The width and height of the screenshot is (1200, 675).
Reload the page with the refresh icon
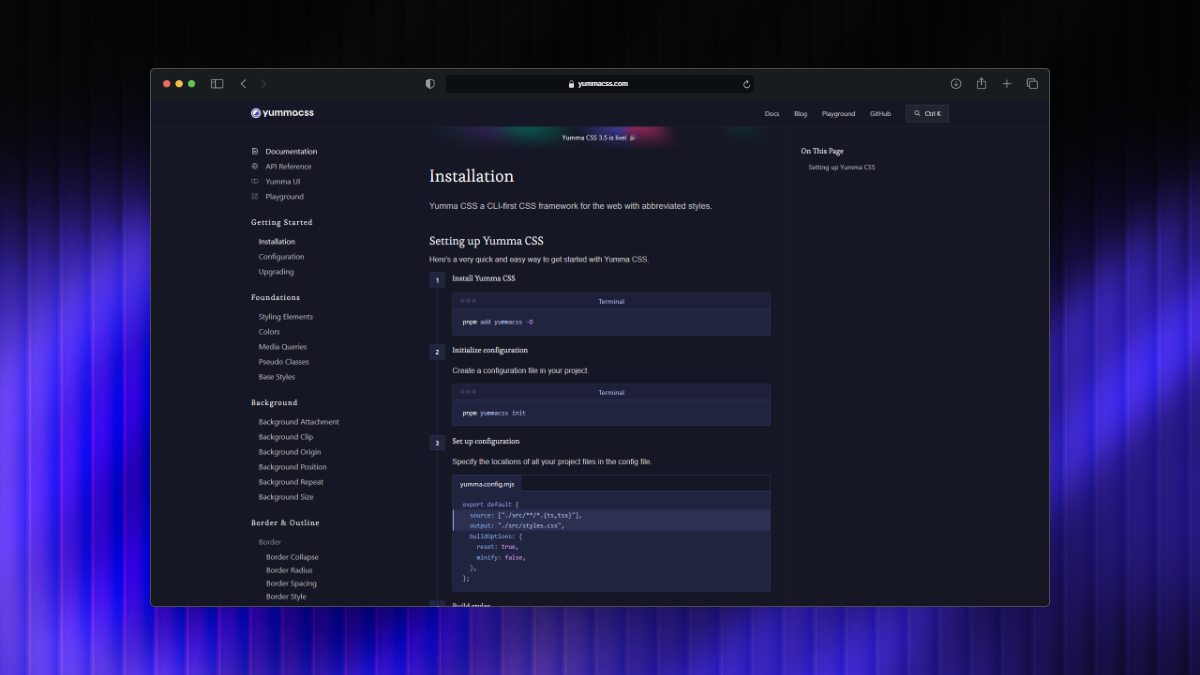coord(746,84)
